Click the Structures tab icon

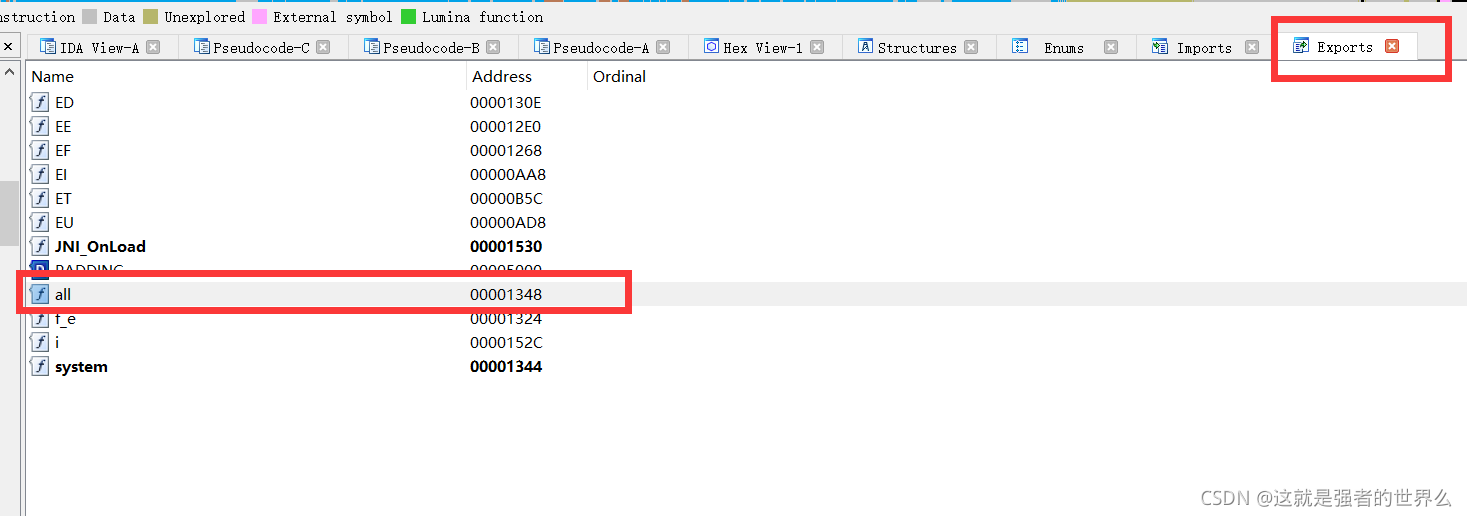pos(866,46)
